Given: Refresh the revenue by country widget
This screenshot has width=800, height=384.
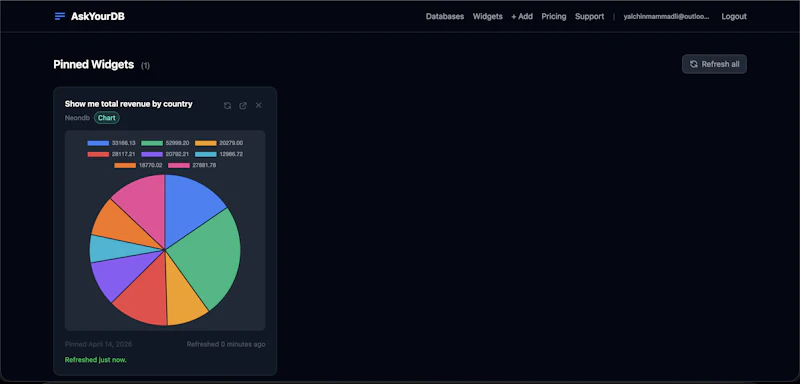Looking at the screenshot, I should (228, 106).
